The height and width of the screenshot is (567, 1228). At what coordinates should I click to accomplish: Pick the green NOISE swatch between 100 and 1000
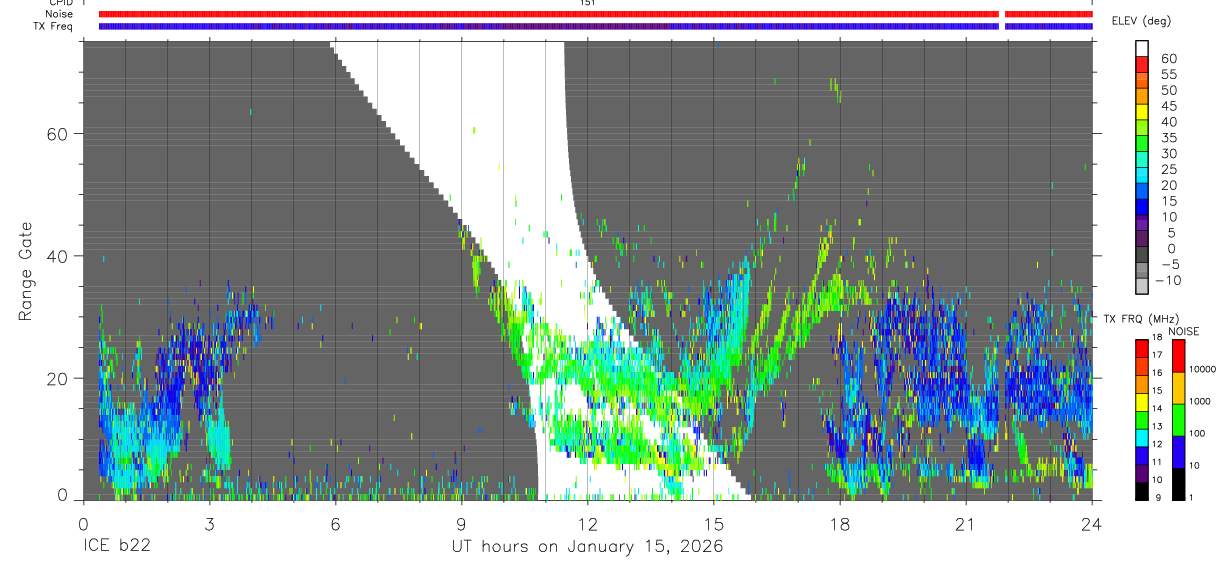coord(1178,418)
